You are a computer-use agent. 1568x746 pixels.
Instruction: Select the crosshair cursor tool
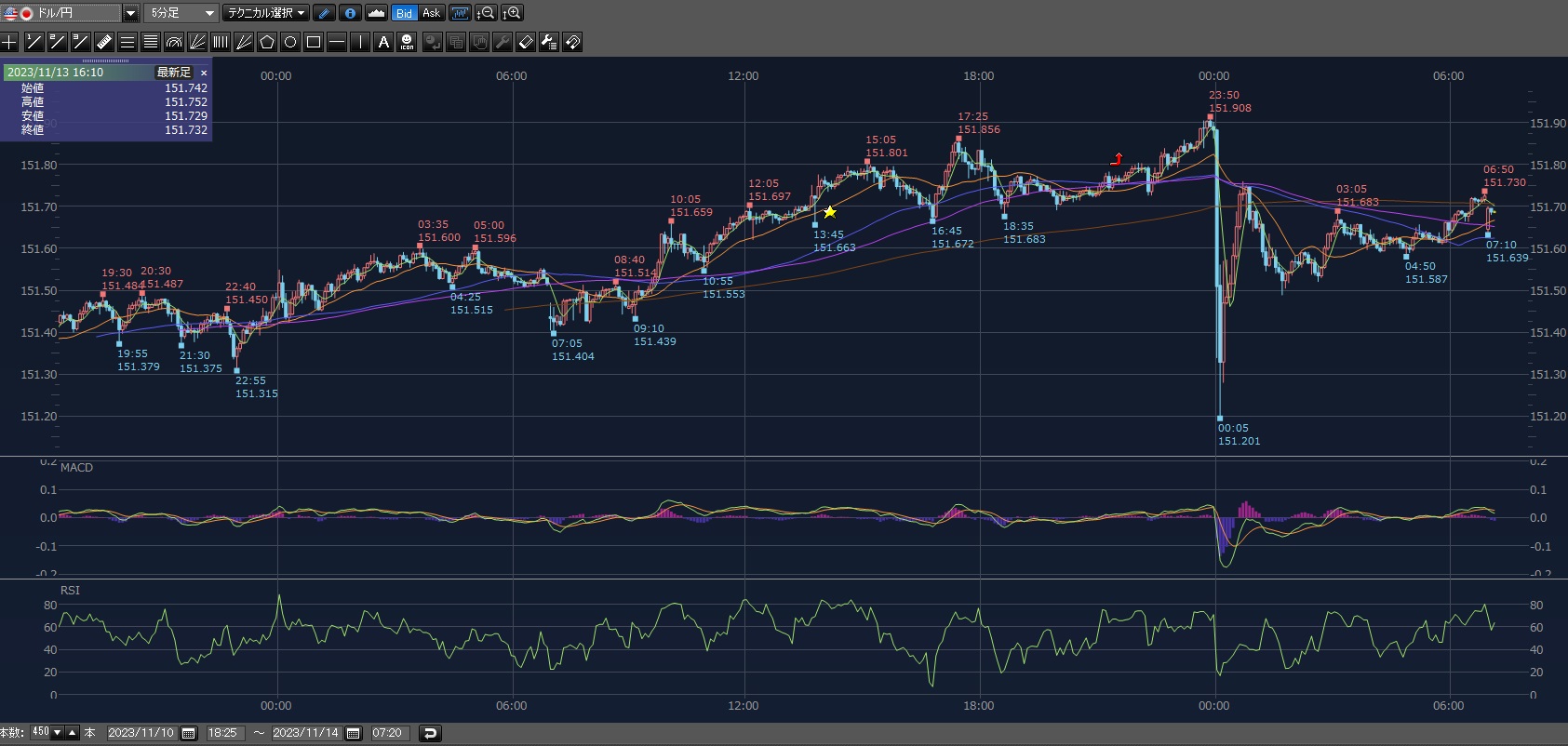(x=9, y=42)
